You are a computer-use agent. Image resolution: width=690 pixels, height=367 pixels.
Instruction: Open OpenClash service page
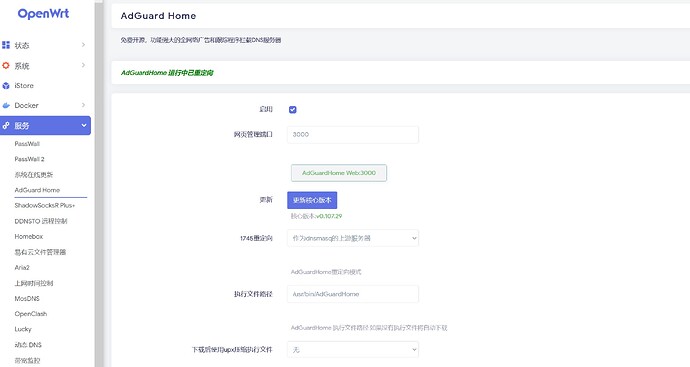click(x=31, y=314)
